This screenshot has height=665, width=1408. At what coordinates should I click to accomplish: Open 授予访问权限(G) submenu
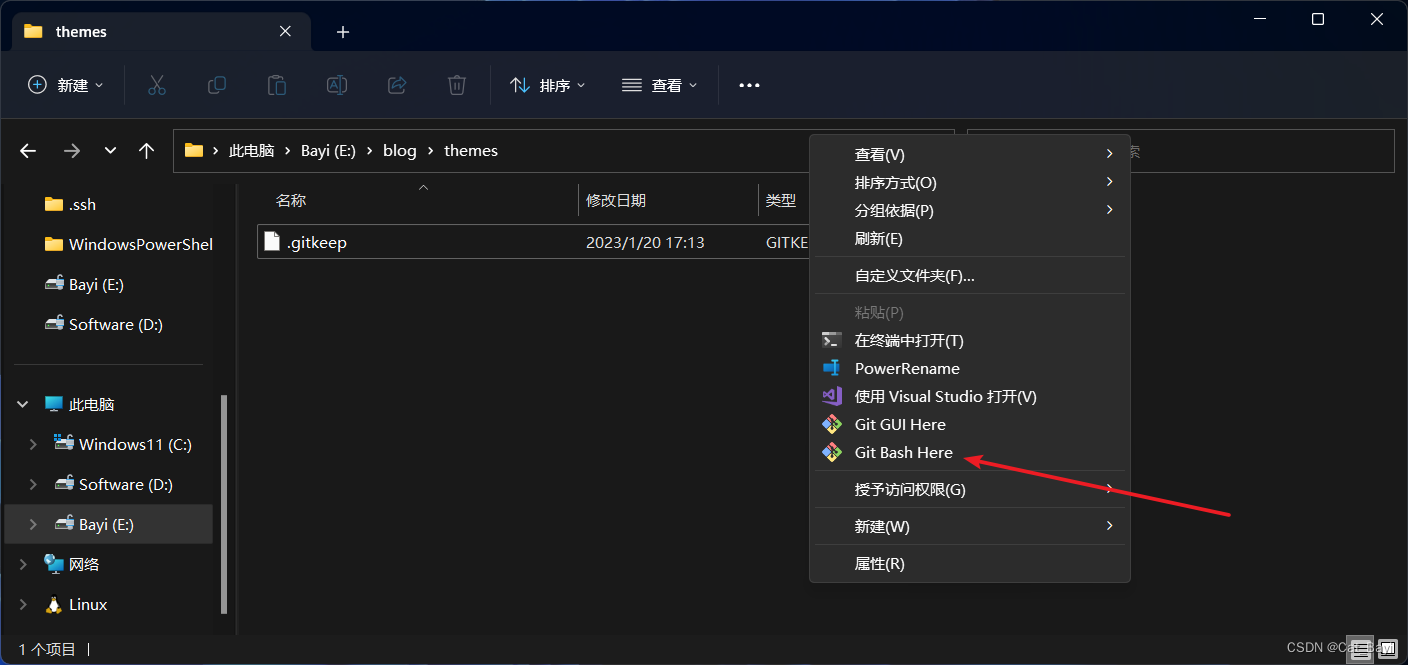pyautogui.click(x=970, y=489)
